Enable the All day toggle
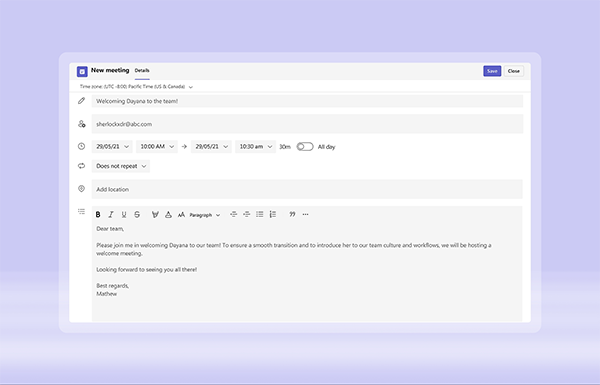The height and width of the screenshot is (385, 600). (x=305, y=147)
